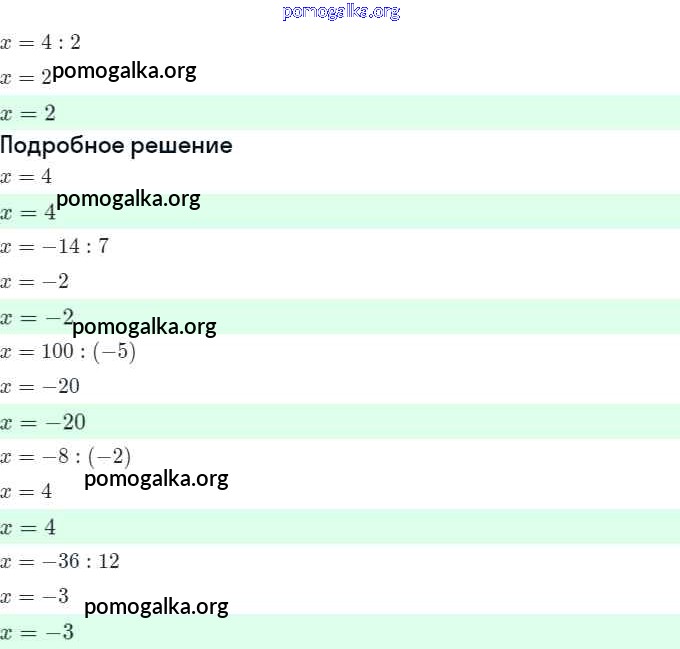Screen dimensions: 680x649
Task: Click the pomogalka.org watermark beside x = −3
Action: click(156, 607)
